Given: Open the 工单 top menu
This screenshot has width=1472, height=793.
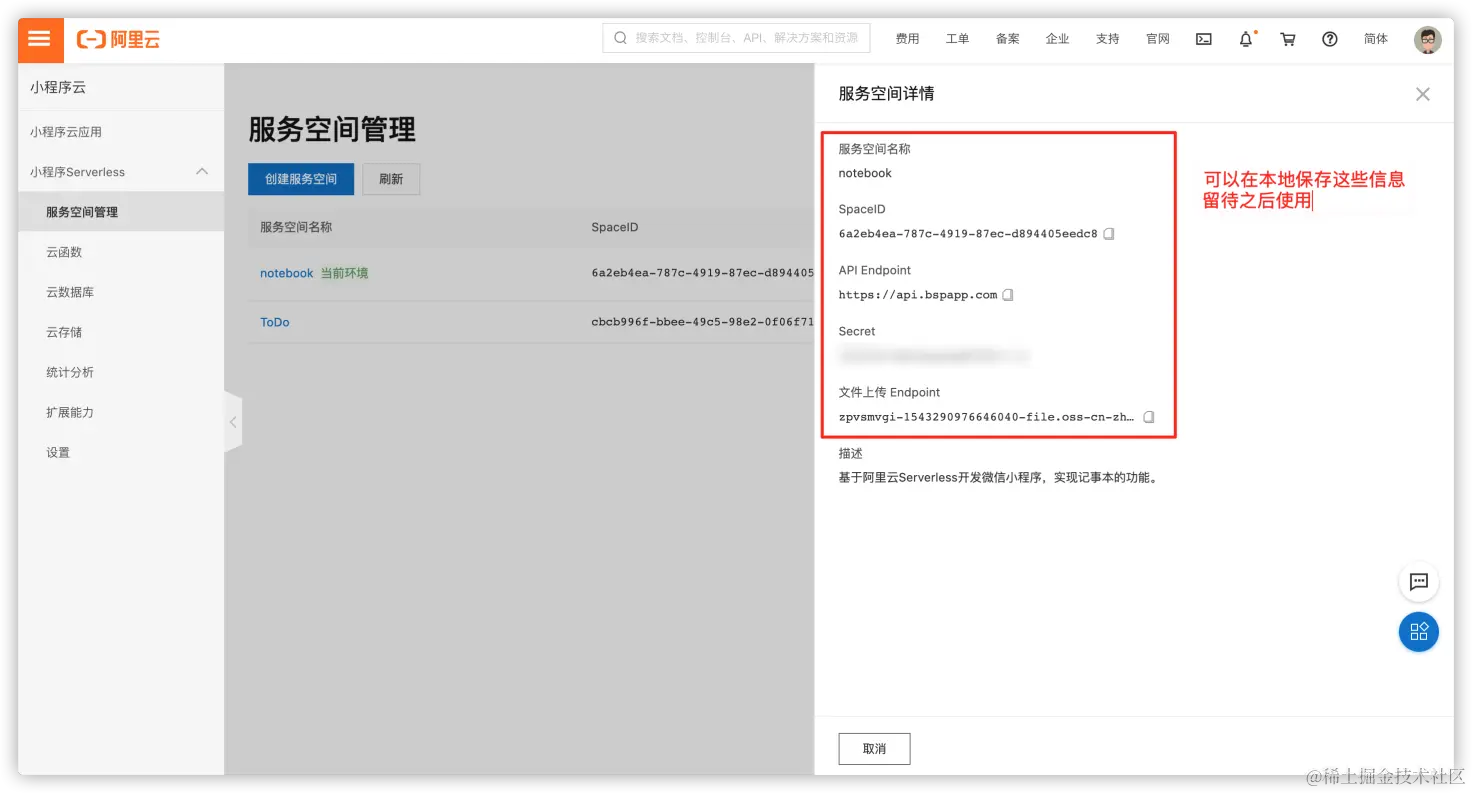Looking at the screenshot, I should 957,39.
